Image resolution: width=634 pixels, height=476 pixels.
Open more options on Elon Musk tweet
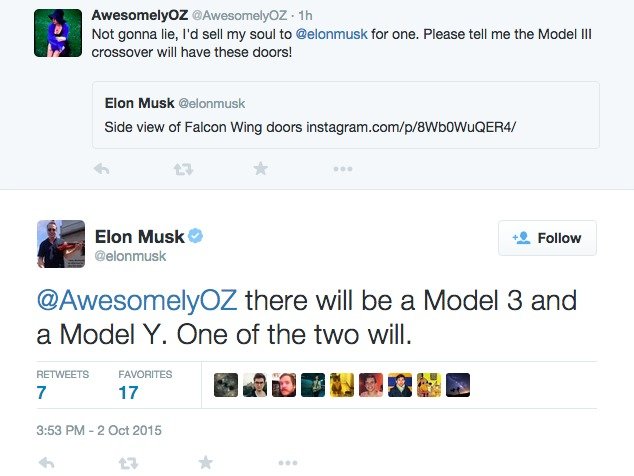point(288,463)
